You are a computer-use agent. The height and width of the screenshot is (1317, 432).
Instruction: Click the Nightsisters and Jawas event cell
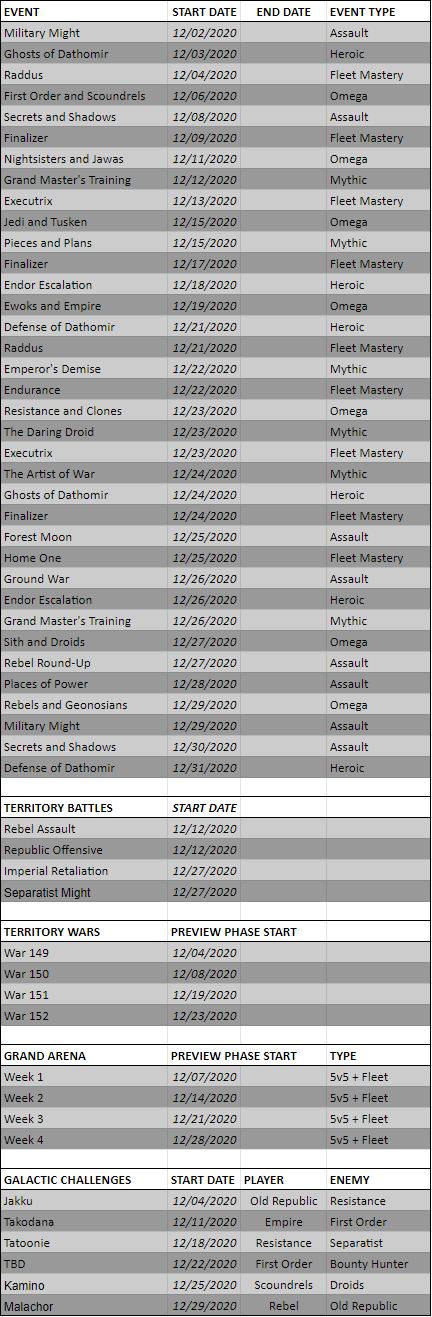coord(84,159)
